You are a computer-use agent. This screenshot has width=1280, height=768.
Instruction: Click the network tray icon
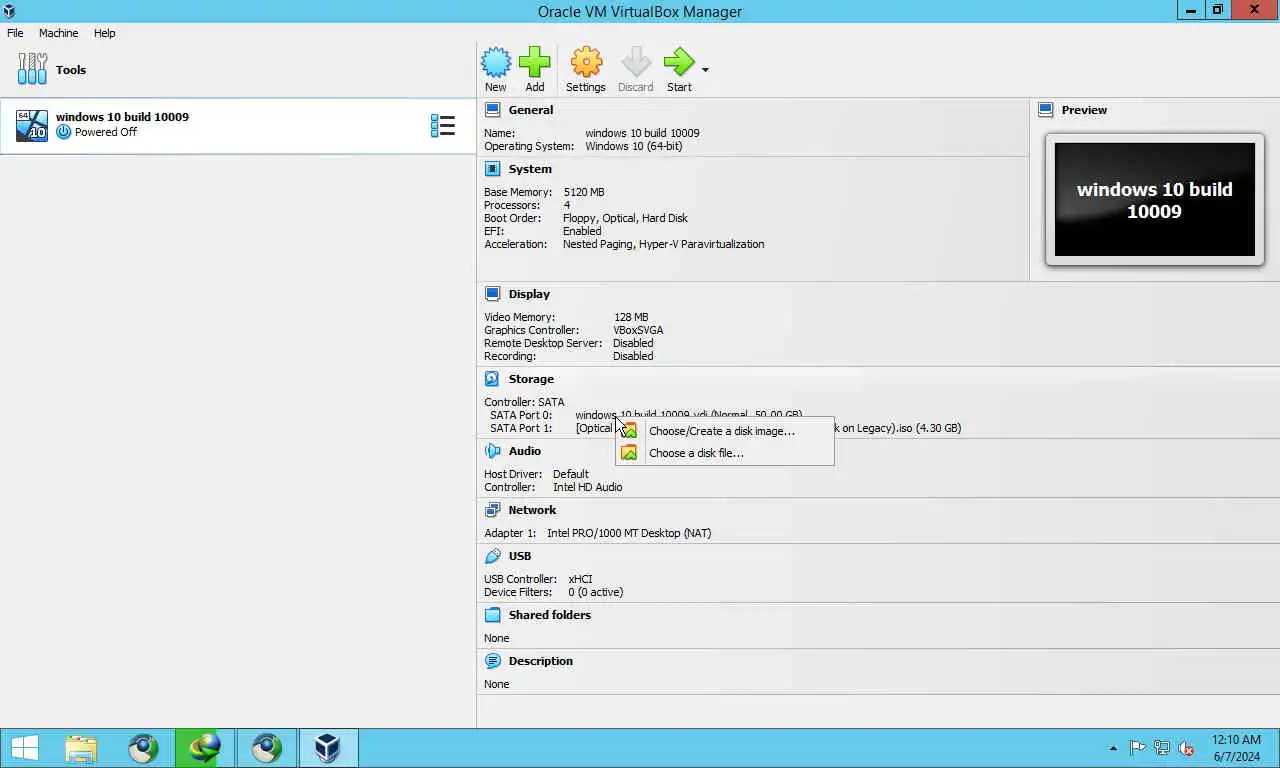pos(1162,748)
